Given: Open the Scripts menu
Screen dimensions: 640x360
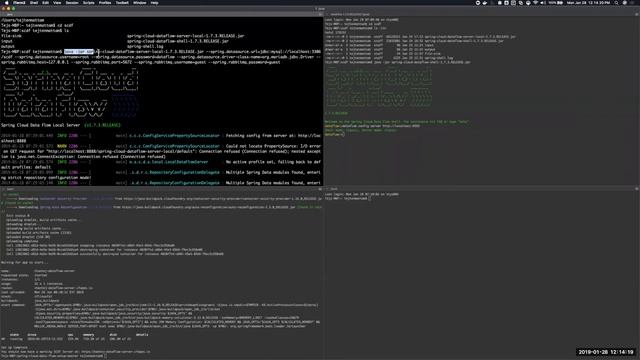Looking at the screenshot, I should click(89, 3).
